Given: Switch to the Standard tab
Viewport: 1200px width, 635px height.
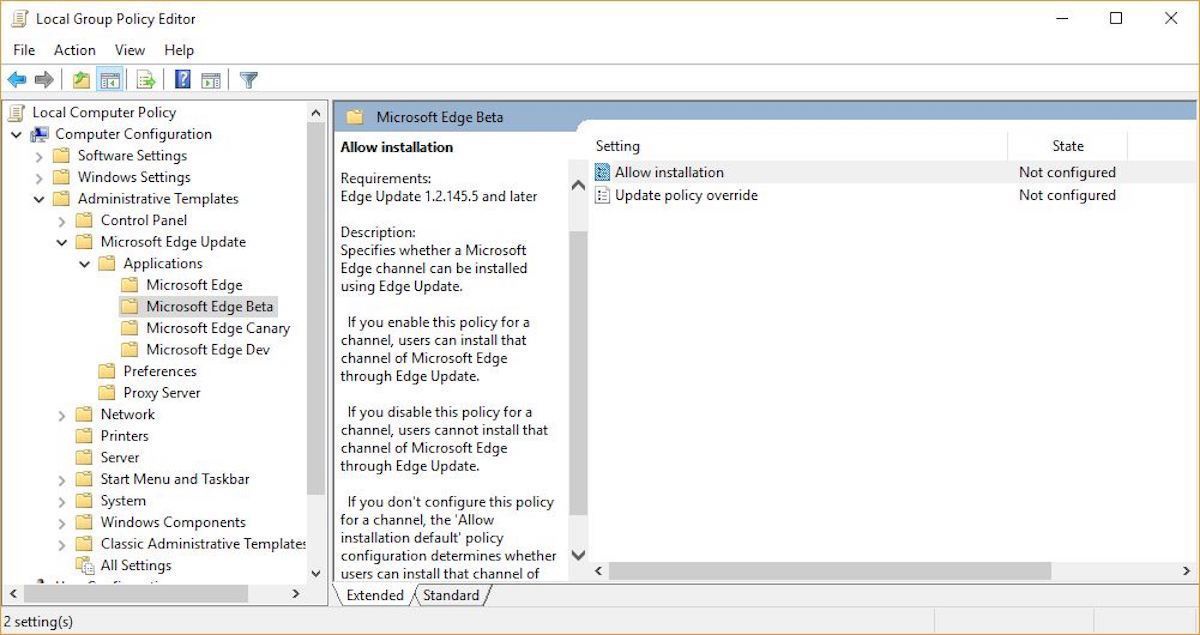Looking at the screenshot, I should coord(450,595).
